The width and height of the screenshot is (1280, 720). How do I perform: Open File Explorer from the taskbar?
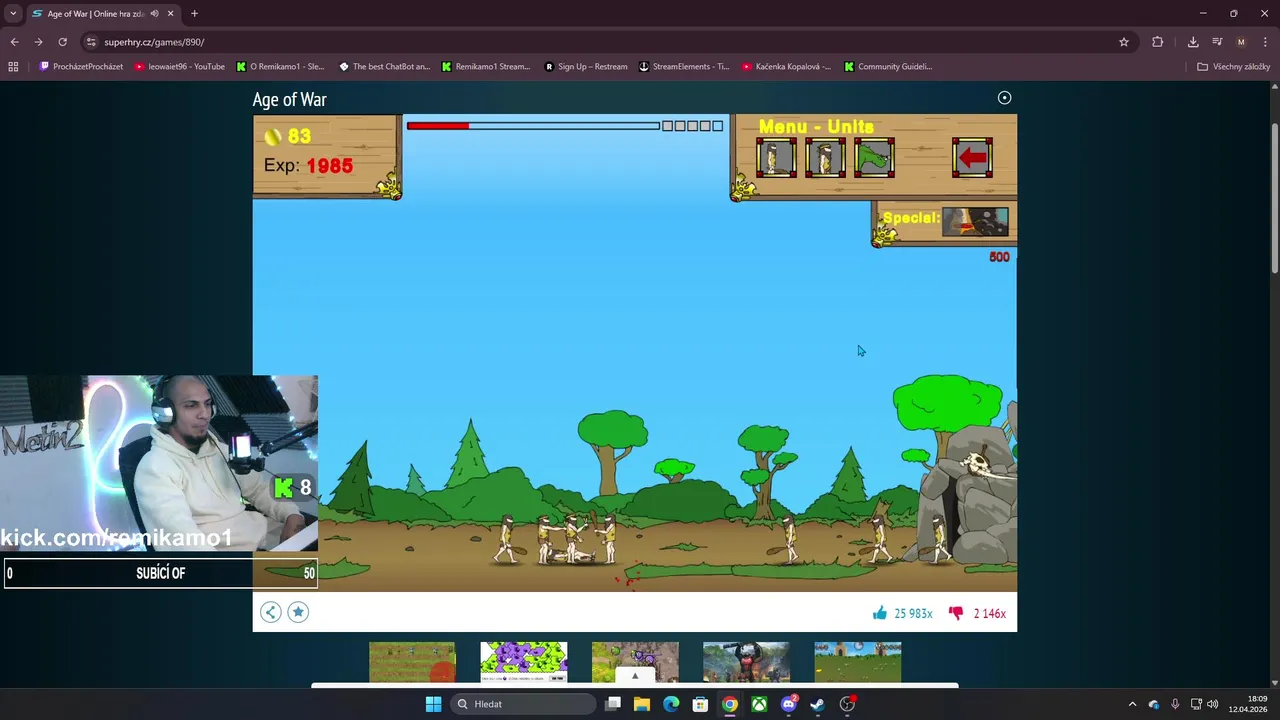coord(642,704)
